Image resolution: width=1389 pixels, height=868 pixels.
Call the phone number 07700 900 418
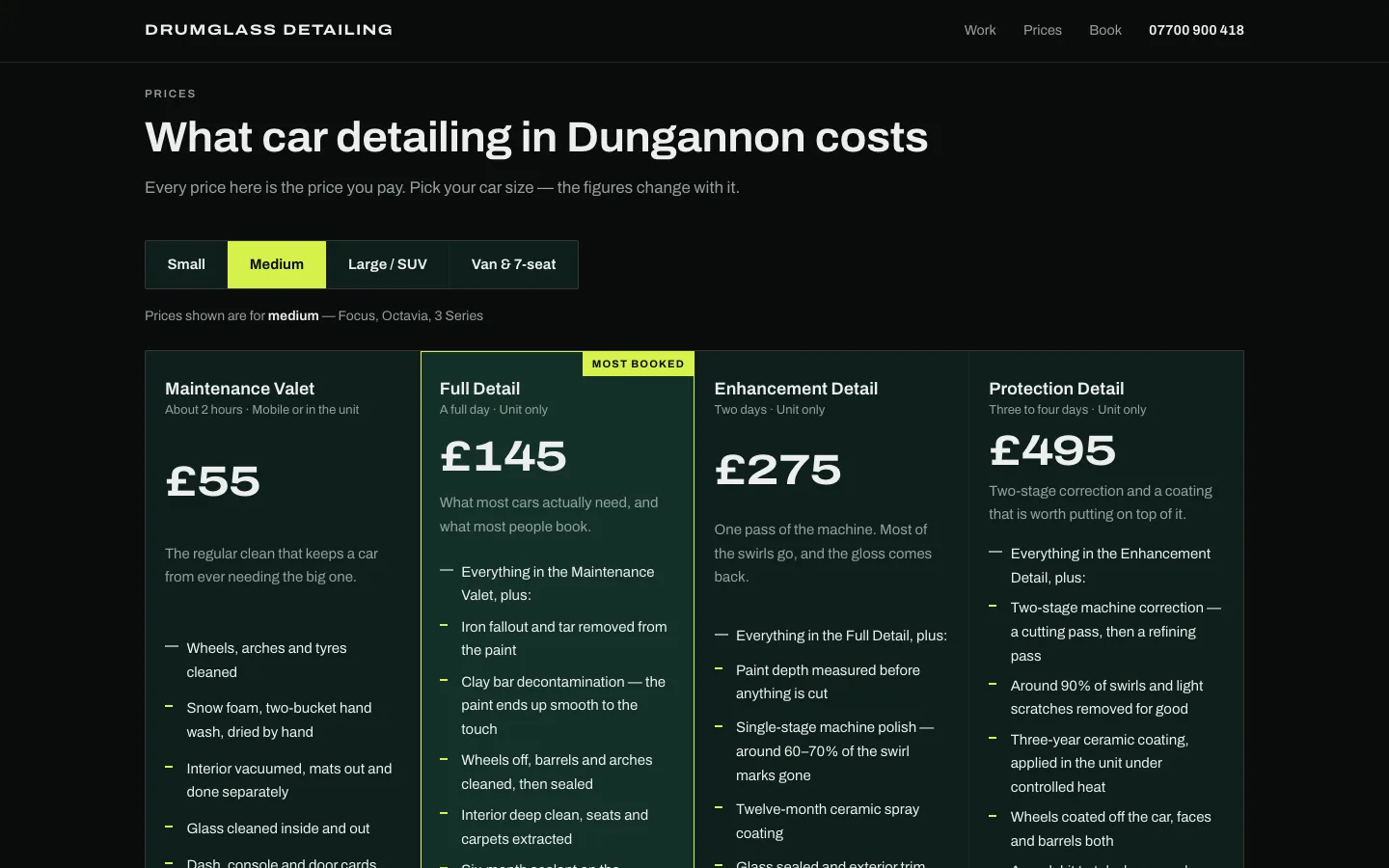[1196, 30]
